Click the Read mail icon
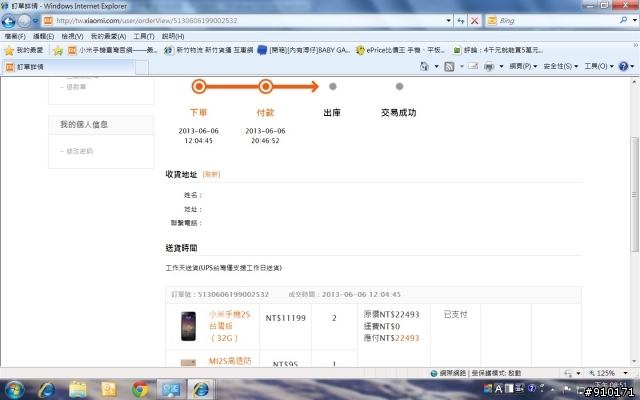 (x=473, y=66)
